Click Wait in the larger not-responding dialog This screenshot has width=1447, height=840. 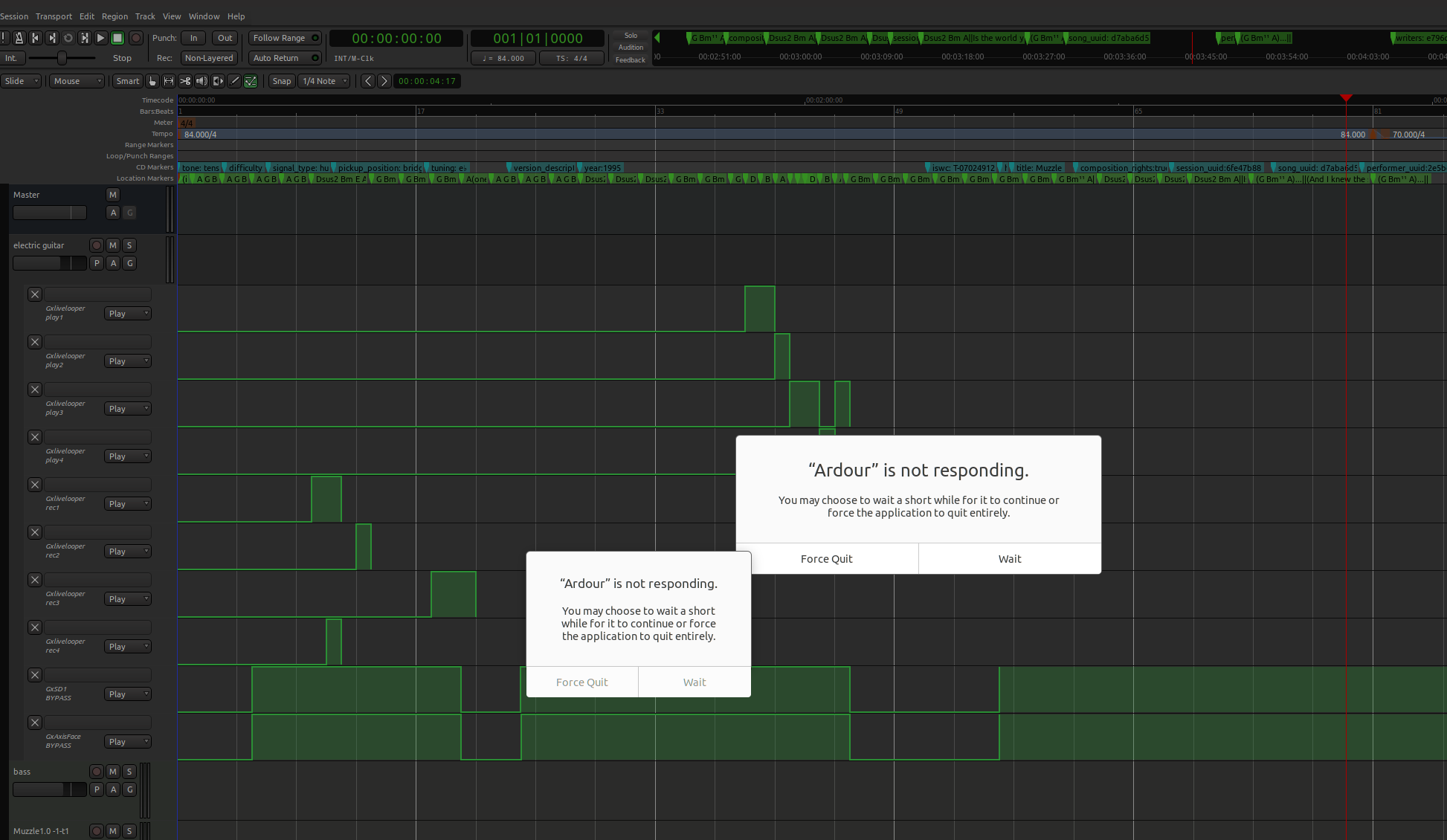[1009, 559]
